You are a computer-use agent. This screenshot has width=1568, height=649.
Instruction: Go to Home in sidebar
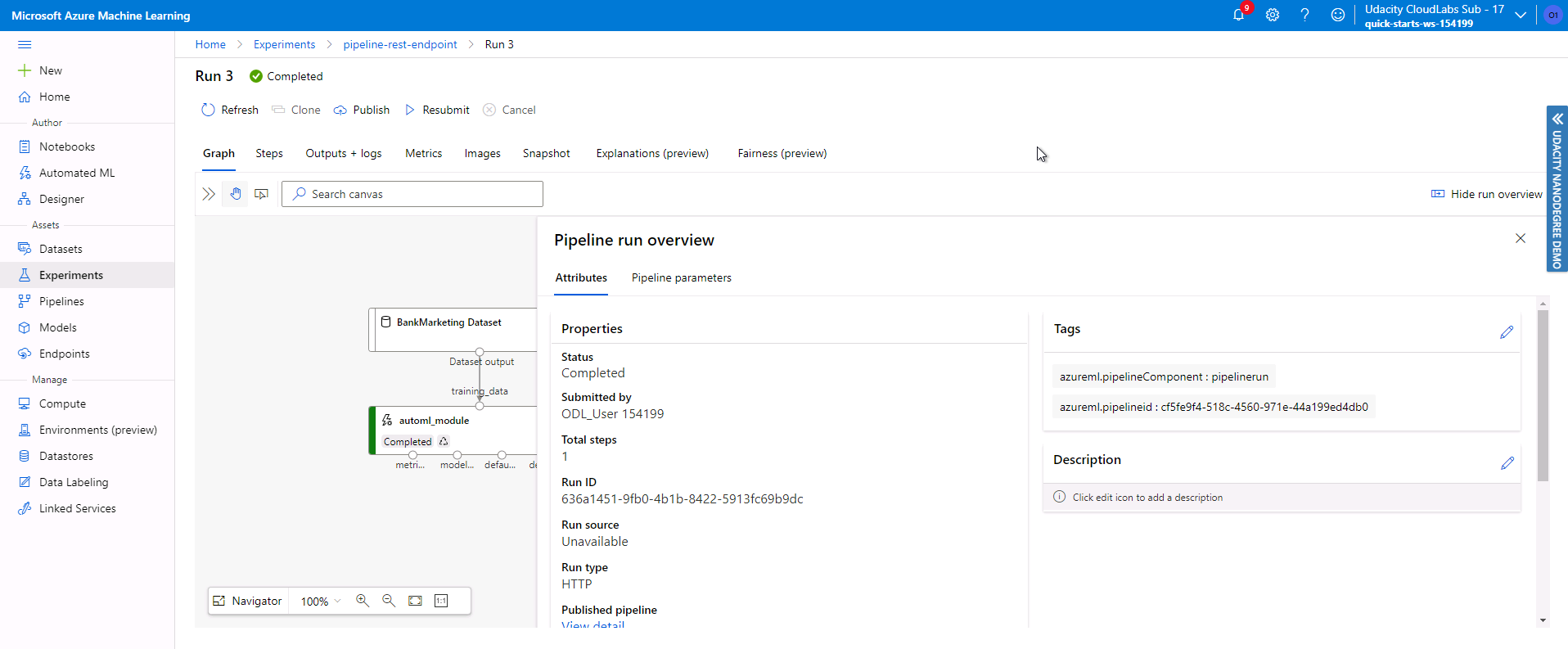pyautogui.click(x=87, y=97)
